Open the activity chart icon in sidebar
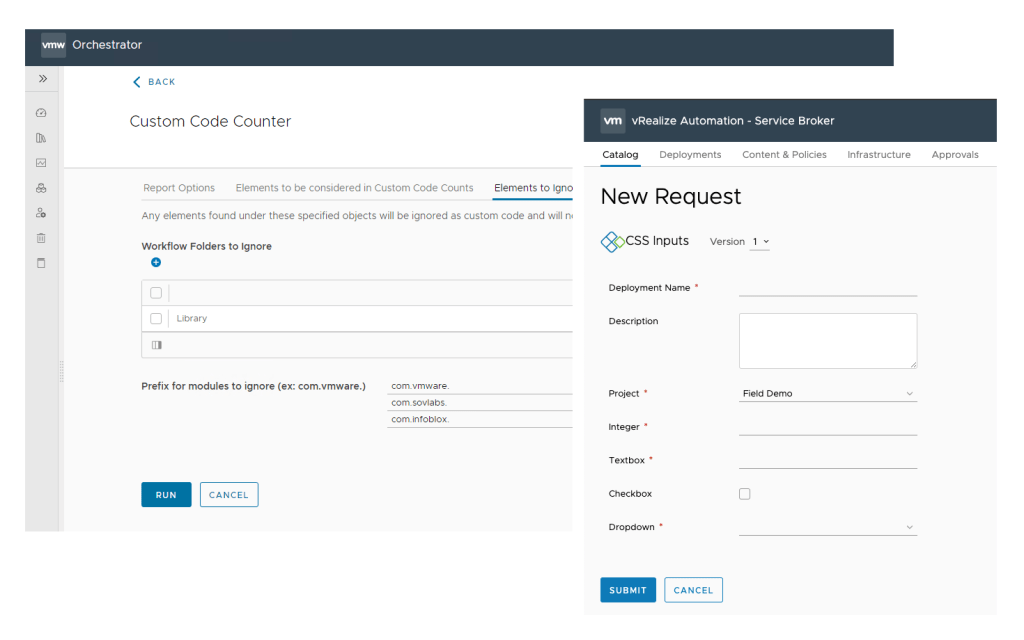The image size is (1024, 640). (x=41, y=163)
